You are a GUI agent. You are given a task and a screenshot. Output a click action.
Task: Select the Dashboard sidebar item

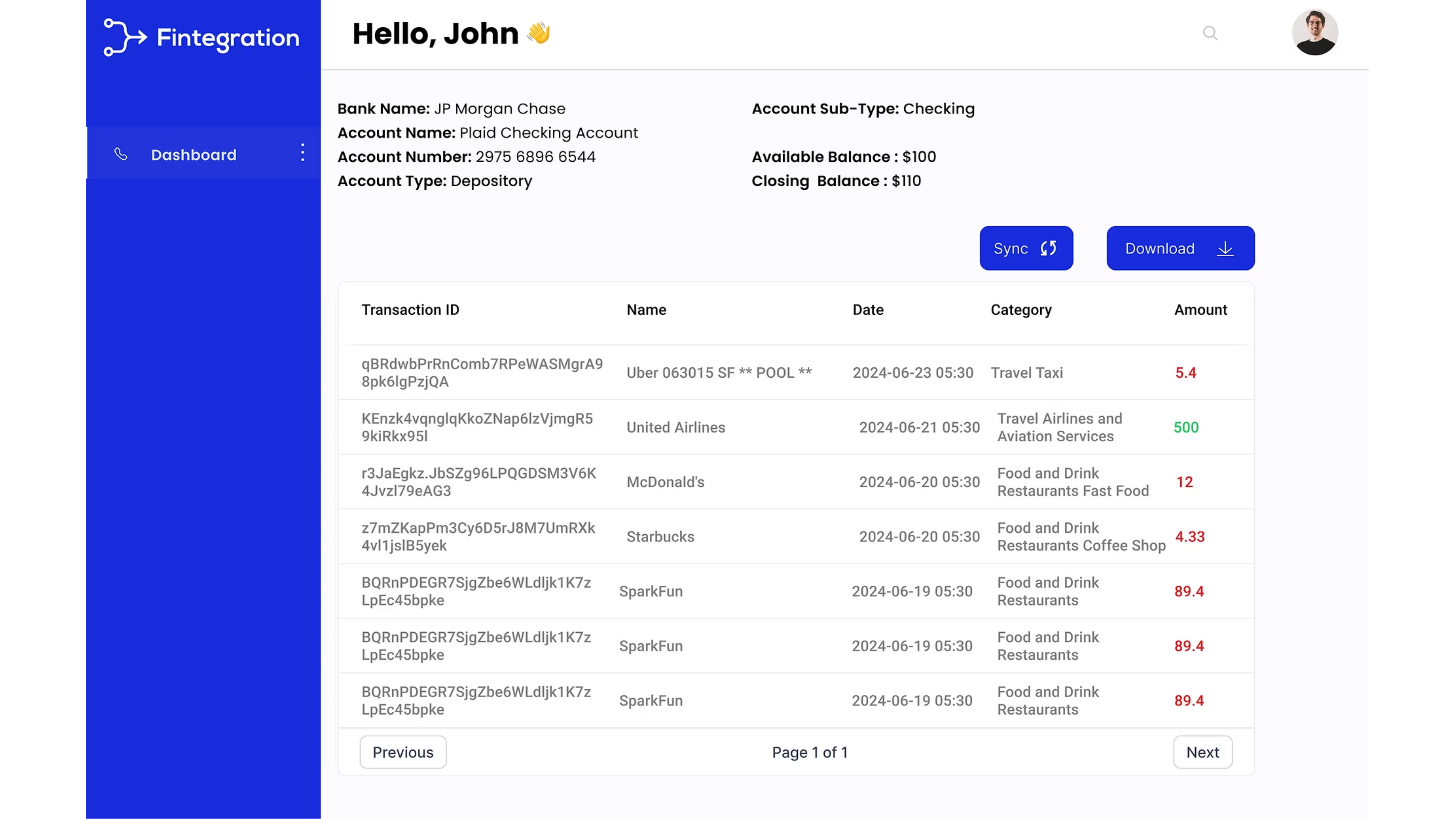(193, 154)
